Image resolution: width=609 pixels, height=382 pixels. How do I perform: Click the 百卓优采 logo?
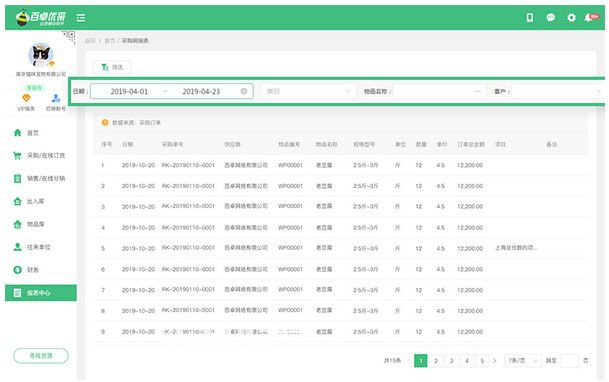point(40,18)
